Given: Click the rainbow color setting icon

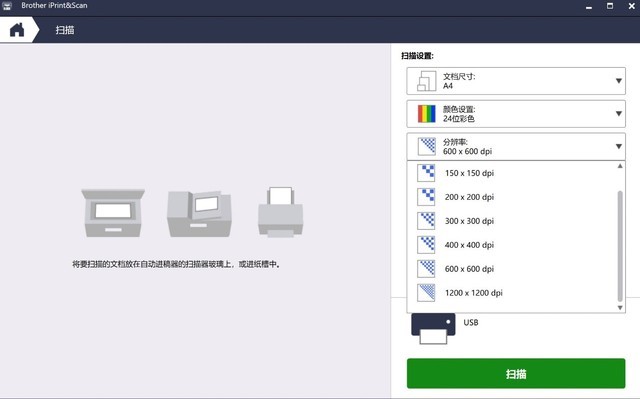Looking at the screenshot, I should pos(427,114).
